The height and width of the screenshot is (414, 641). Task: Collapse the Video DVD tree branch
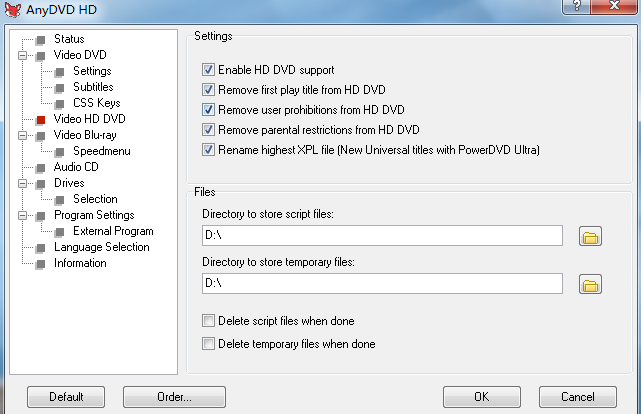22,55
